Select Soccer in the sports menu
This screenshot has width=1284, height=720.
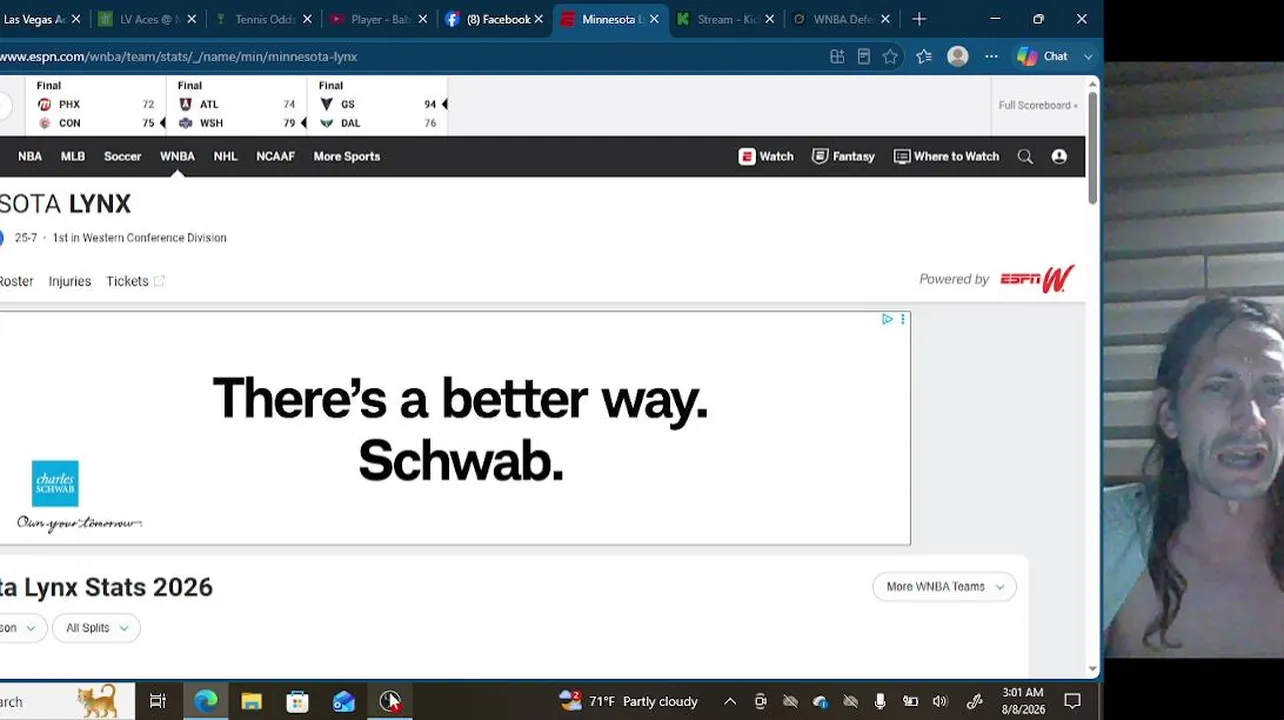tap(123, 156)
